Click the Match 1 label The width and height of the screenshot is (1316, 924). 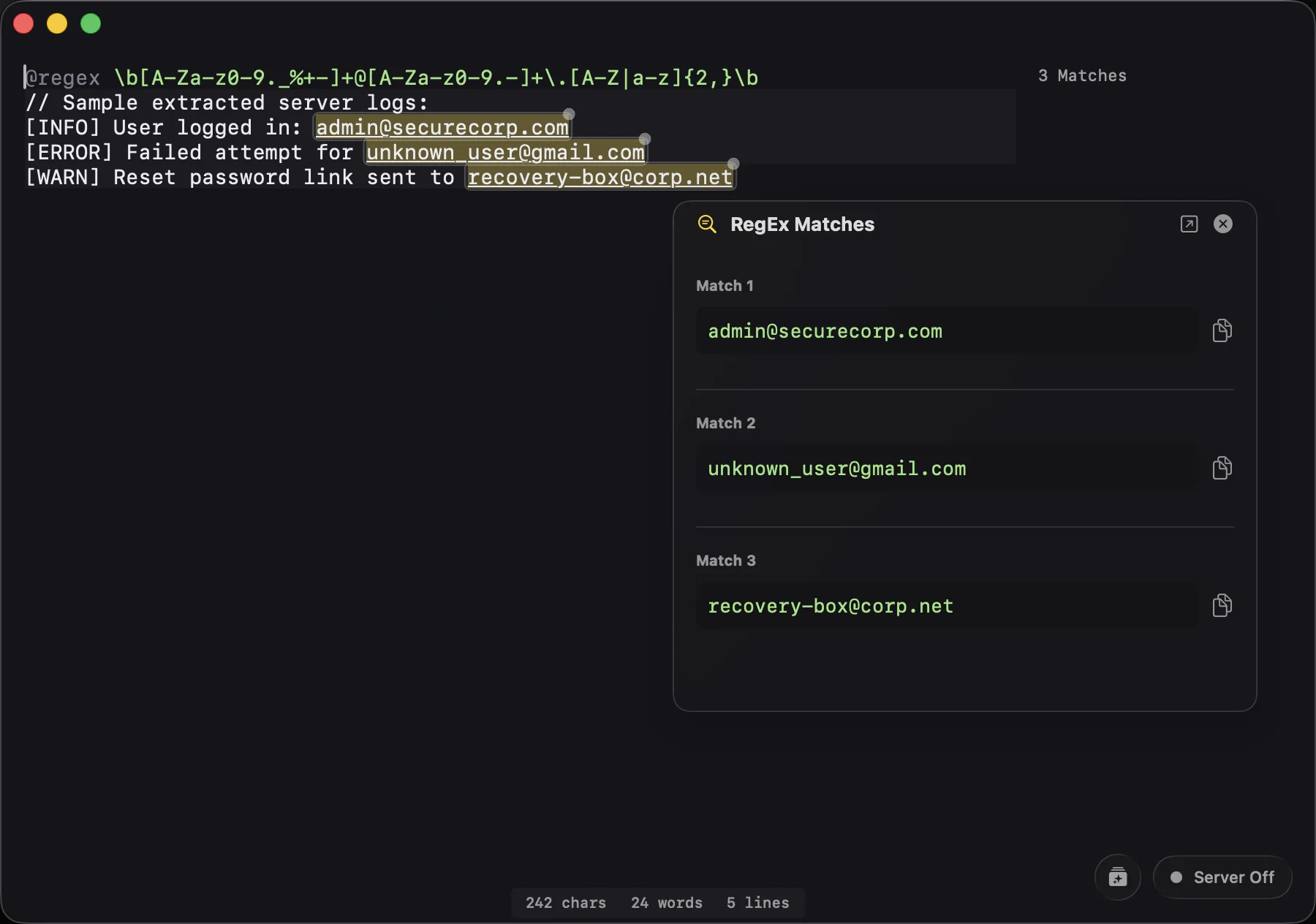point(725,286)
